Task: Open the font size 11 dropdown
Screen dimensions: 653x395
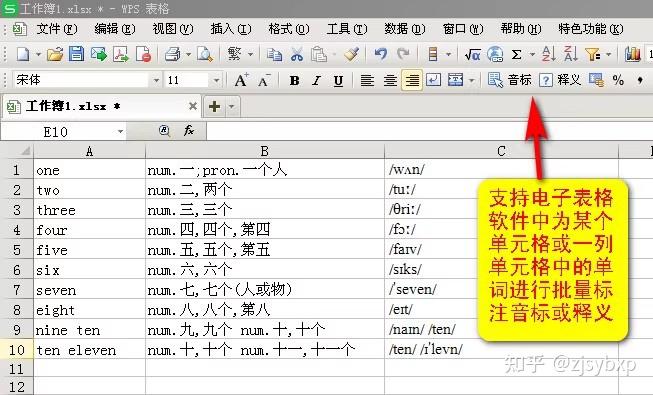Action: [217, 80]
